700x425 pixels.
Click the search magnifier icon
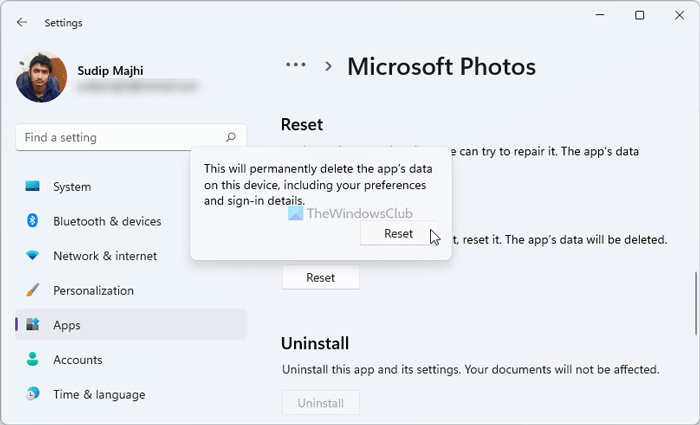(231, 137)
